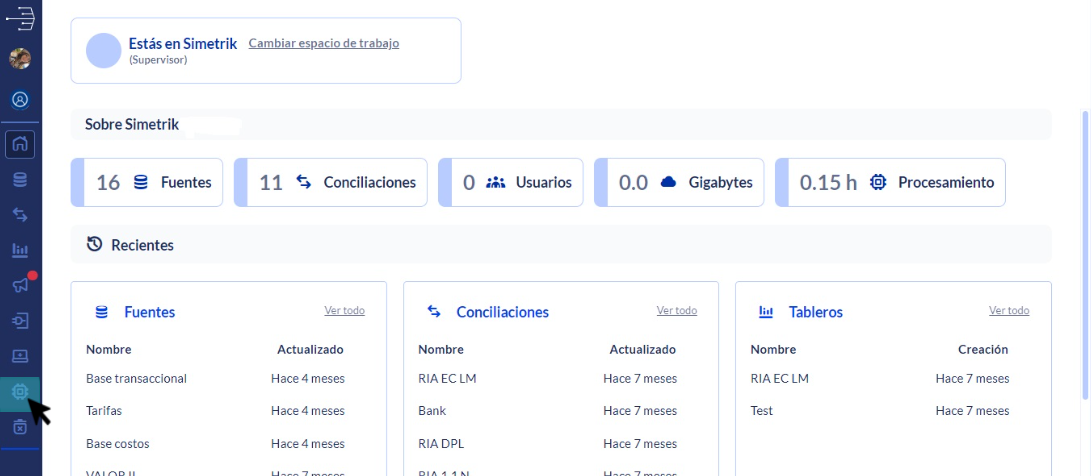The width and height of the screenshot is (1091, 476).
Task: Click Creación column header in Tableros
Action: [x=983, y=349]
